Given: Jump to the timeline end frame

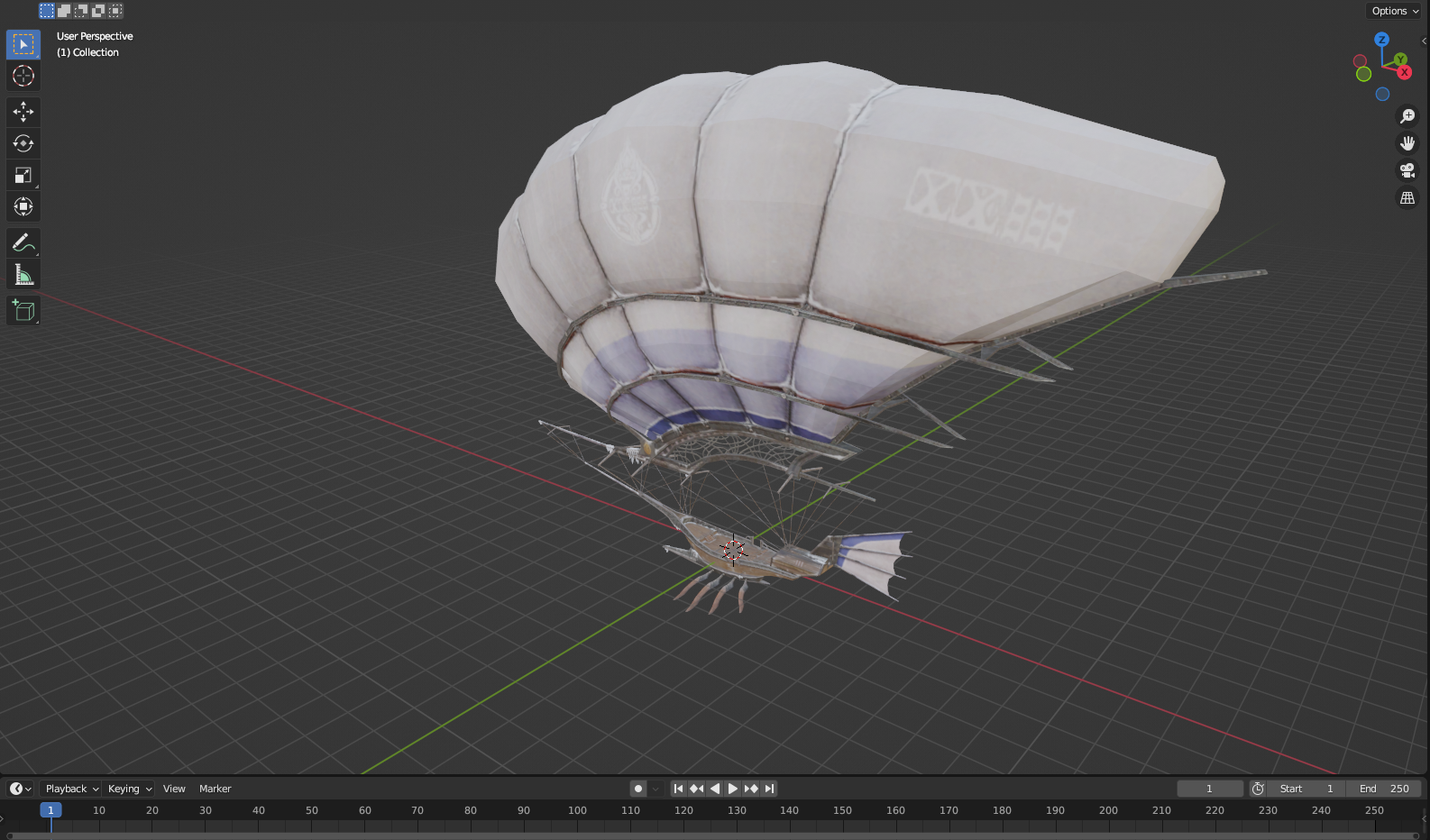Looking at the screenshot, I should 769,789.
